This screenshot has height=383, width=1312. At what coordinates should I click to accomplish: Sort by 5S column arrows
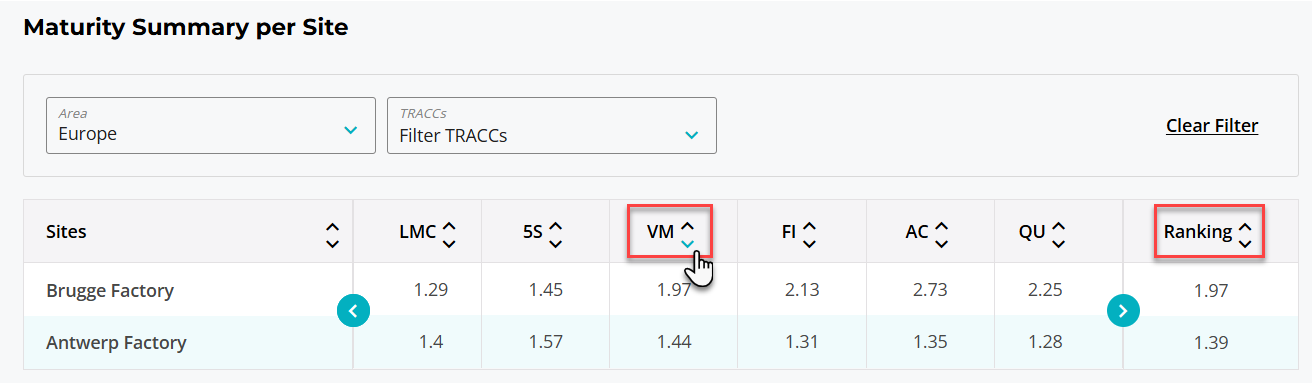click(x=555, y=235)
